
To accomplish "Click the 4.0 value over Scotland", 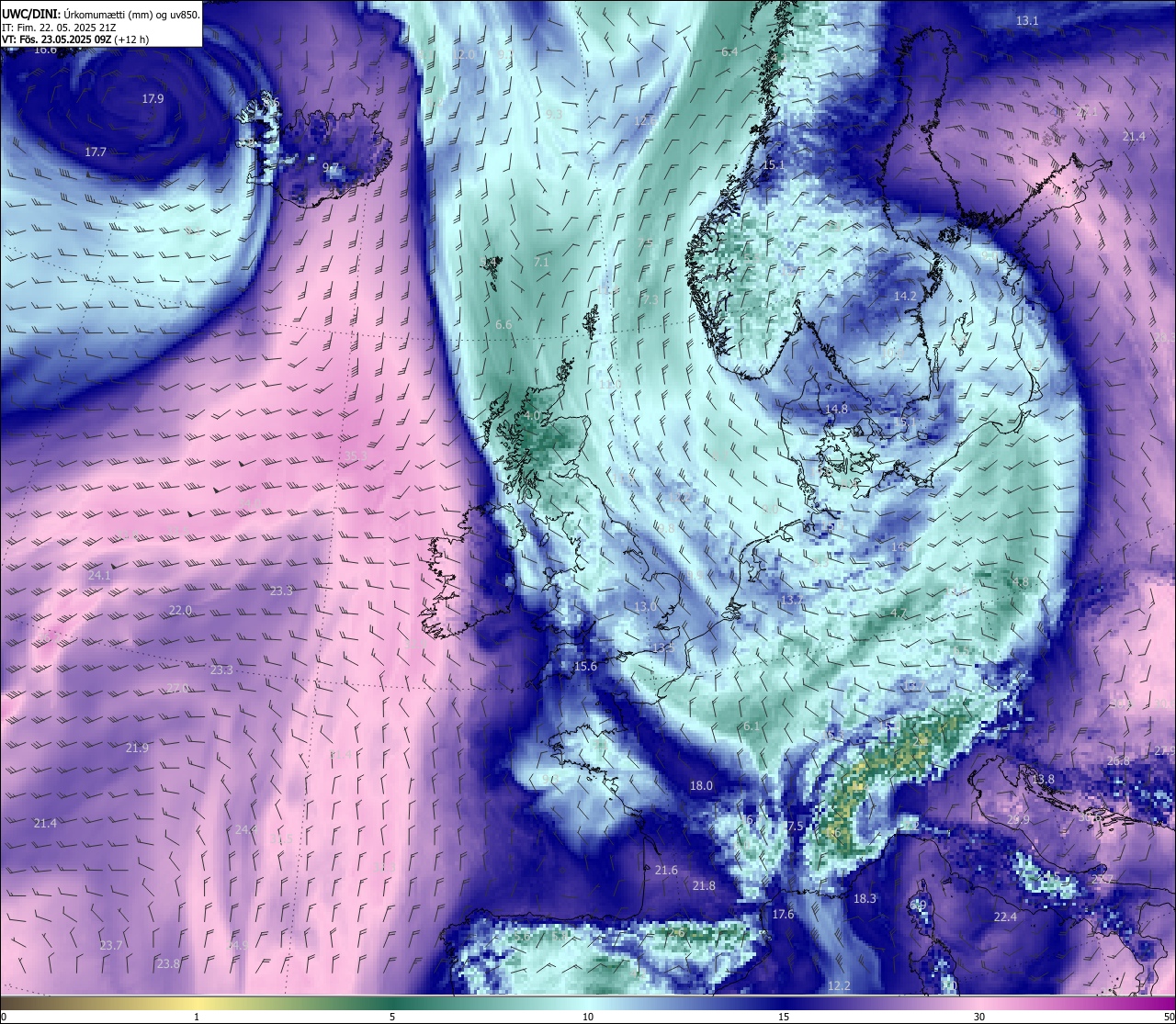I will (532, 416).
